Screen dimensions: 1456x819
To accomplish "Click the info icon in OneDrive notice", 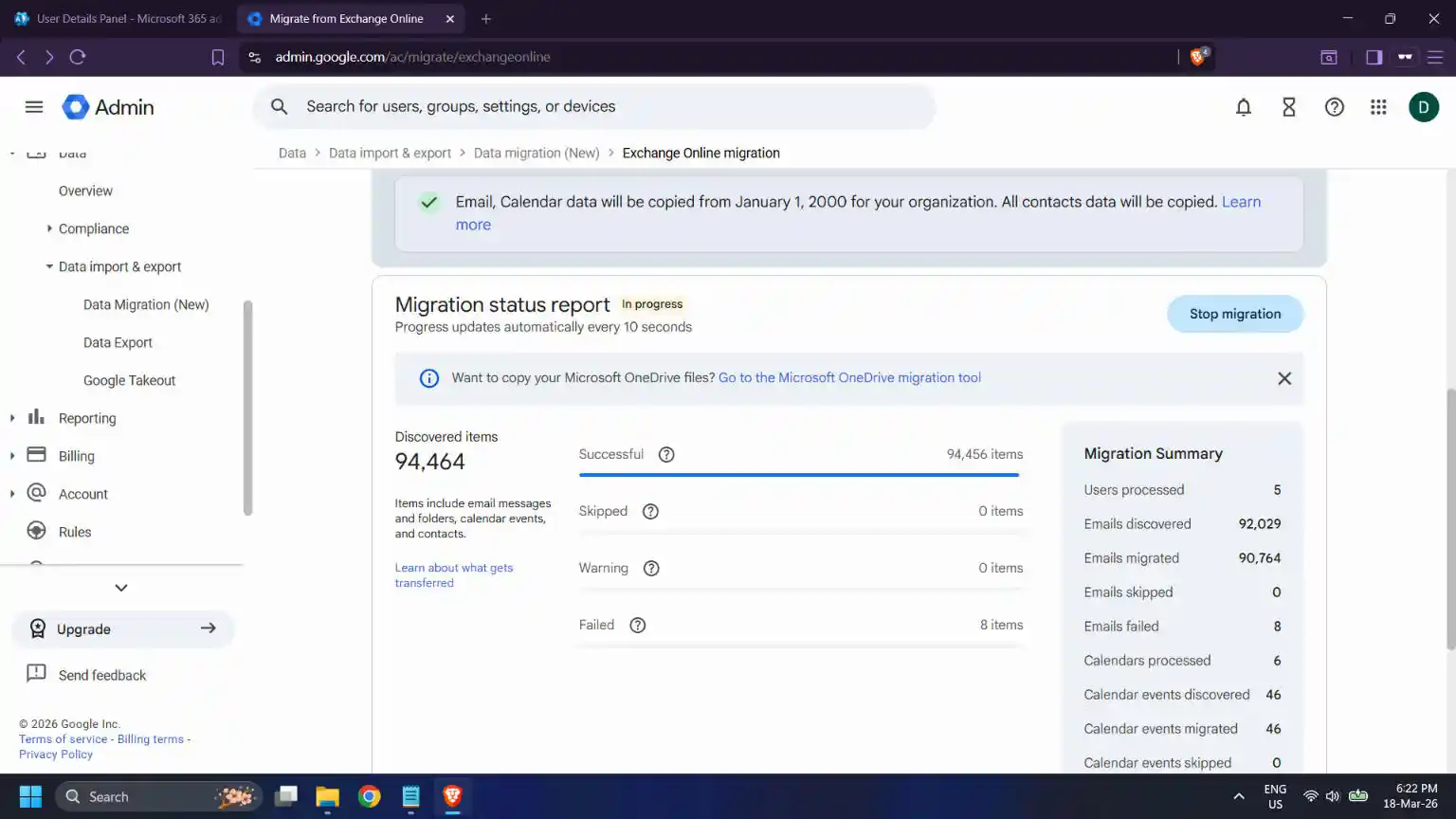I will [429, 378].
